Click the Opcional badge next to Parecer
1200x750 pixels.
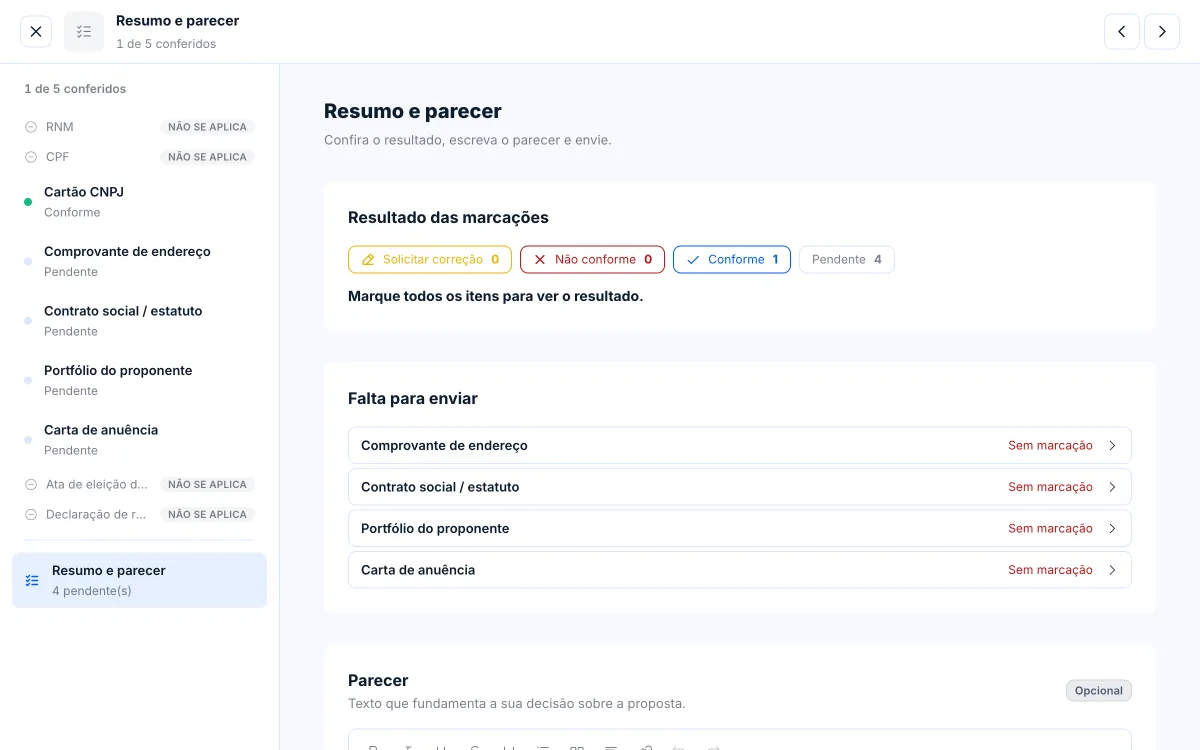[1099, 691]
